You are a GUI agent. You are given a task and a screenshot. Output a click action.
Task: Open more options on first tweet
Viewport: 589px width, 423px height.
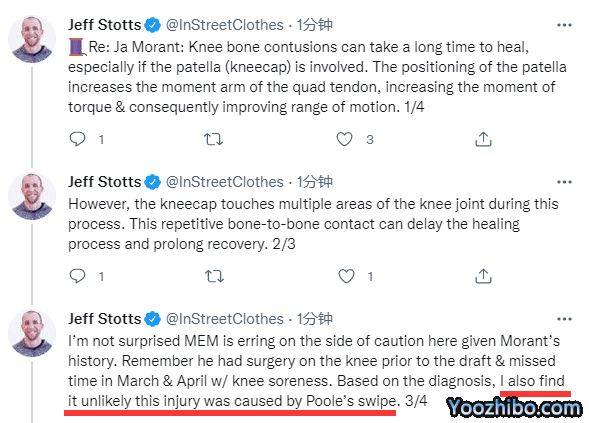point(564,25)
